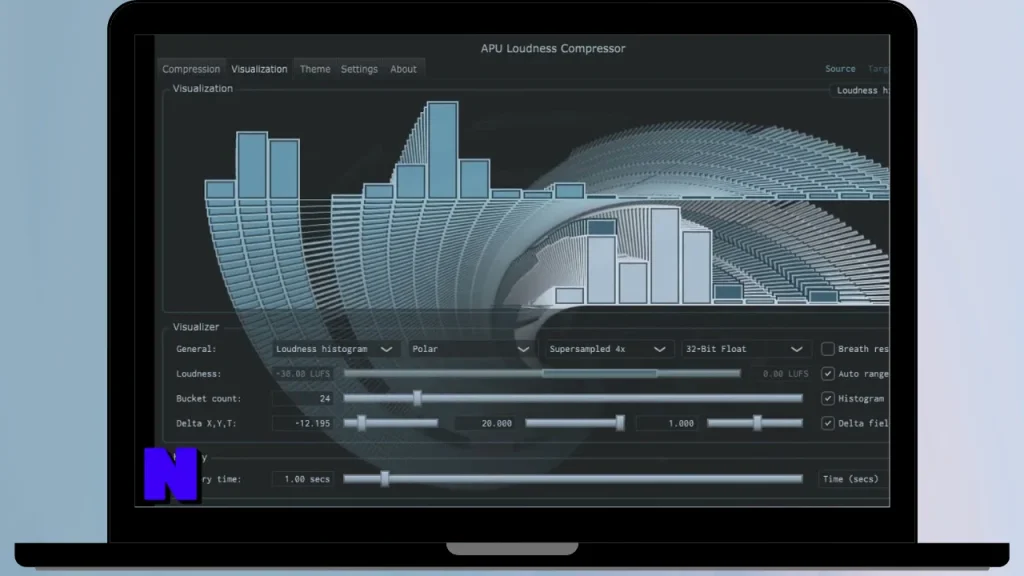Click the -30.00 LUFS minimum field

pos(302,374)
